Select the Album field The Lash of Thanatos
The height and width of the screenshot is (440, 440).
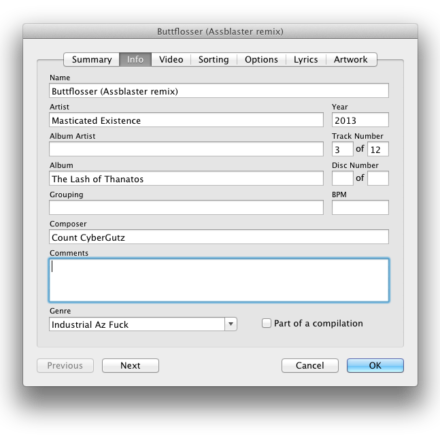tap(186, 178)
